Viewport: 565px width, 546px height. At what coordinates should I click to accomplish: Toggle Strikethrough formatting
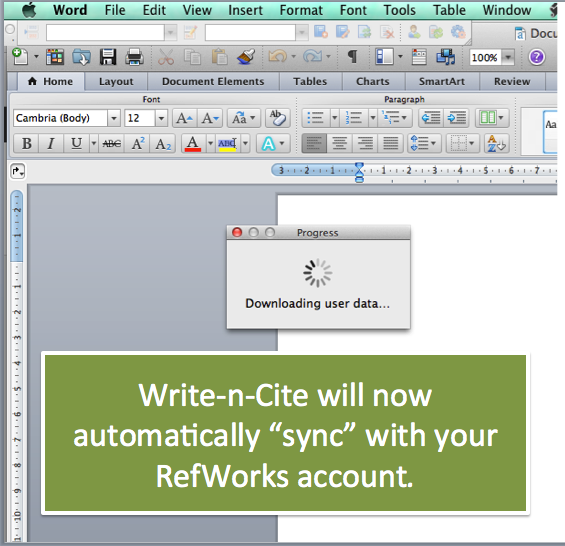coord(112,144)
